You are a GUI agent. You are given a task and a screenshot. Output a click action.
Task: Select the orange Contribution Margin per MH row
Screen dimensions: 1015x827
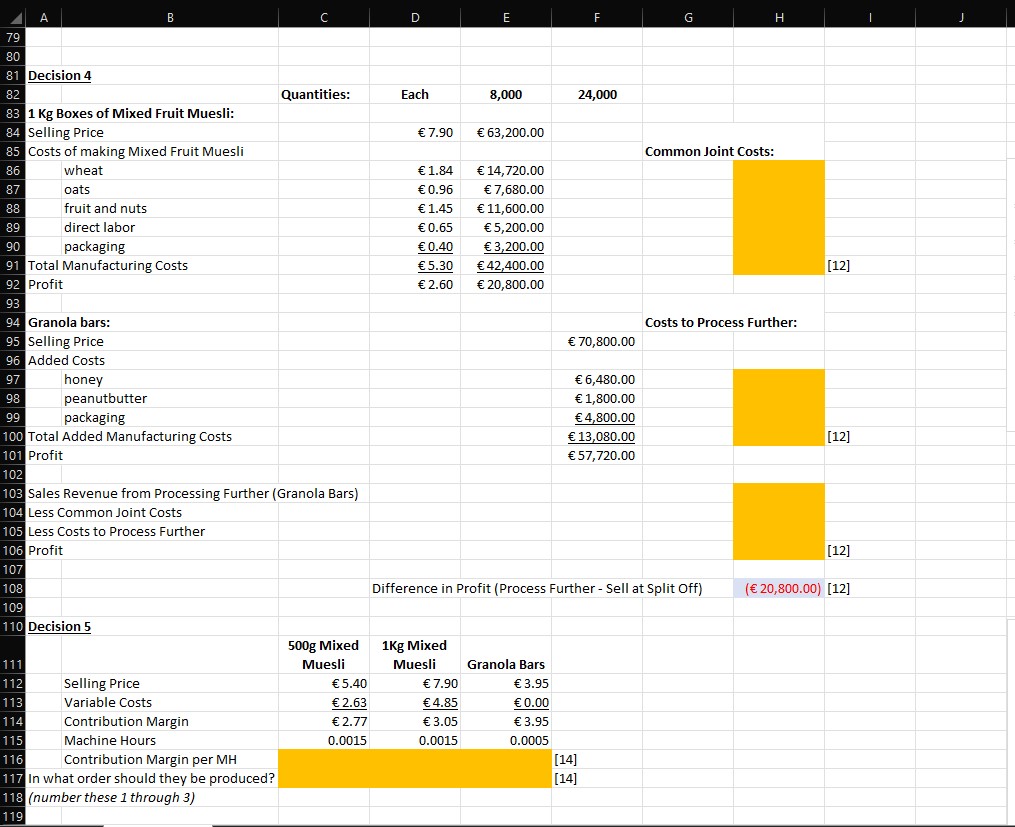(x=414, y=759)
